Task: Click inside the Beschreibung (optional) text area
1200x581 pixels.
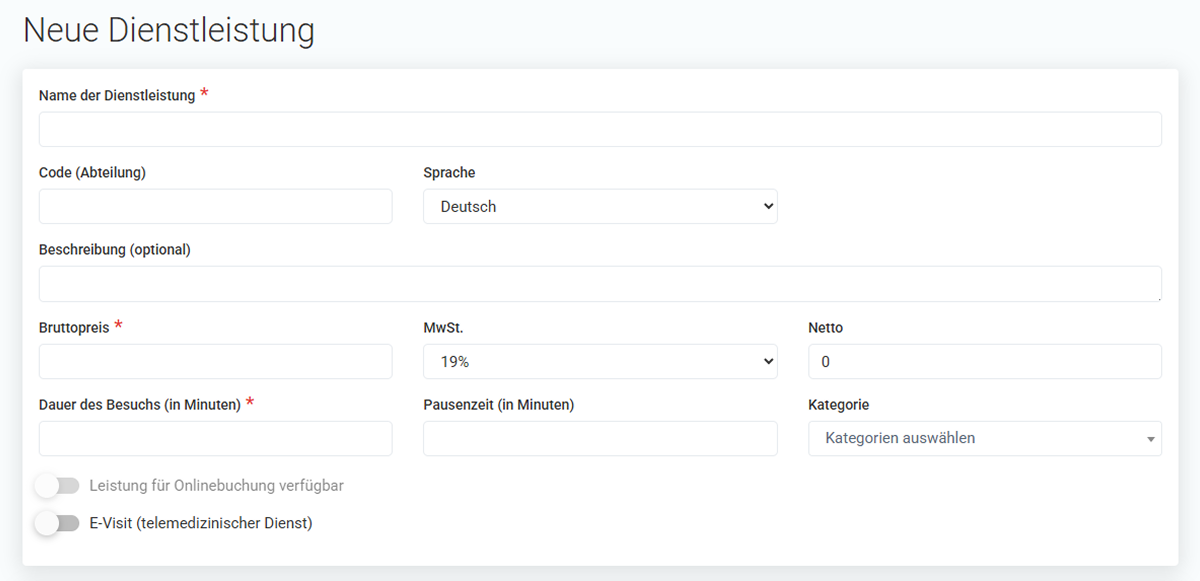Action: (600, 284)
